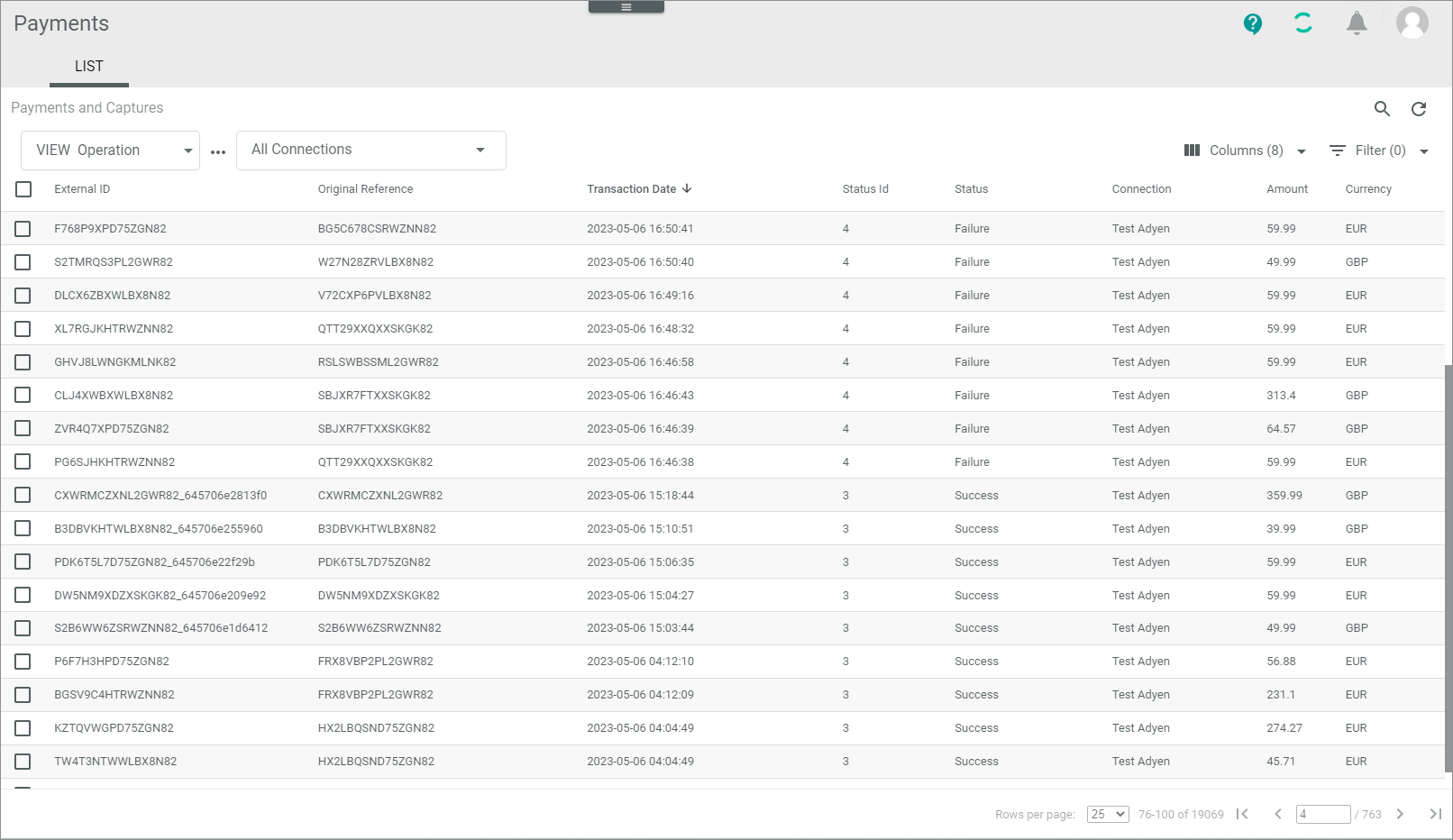This screenshot has width=1453, height=840.
Task: Open notifications via the bell icon
Action: 1357,23
